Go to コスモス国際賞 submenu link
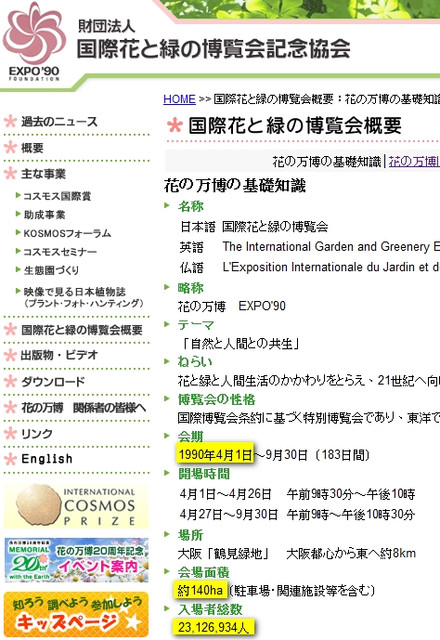Screen dimensions: 440x640 [57, 196]
